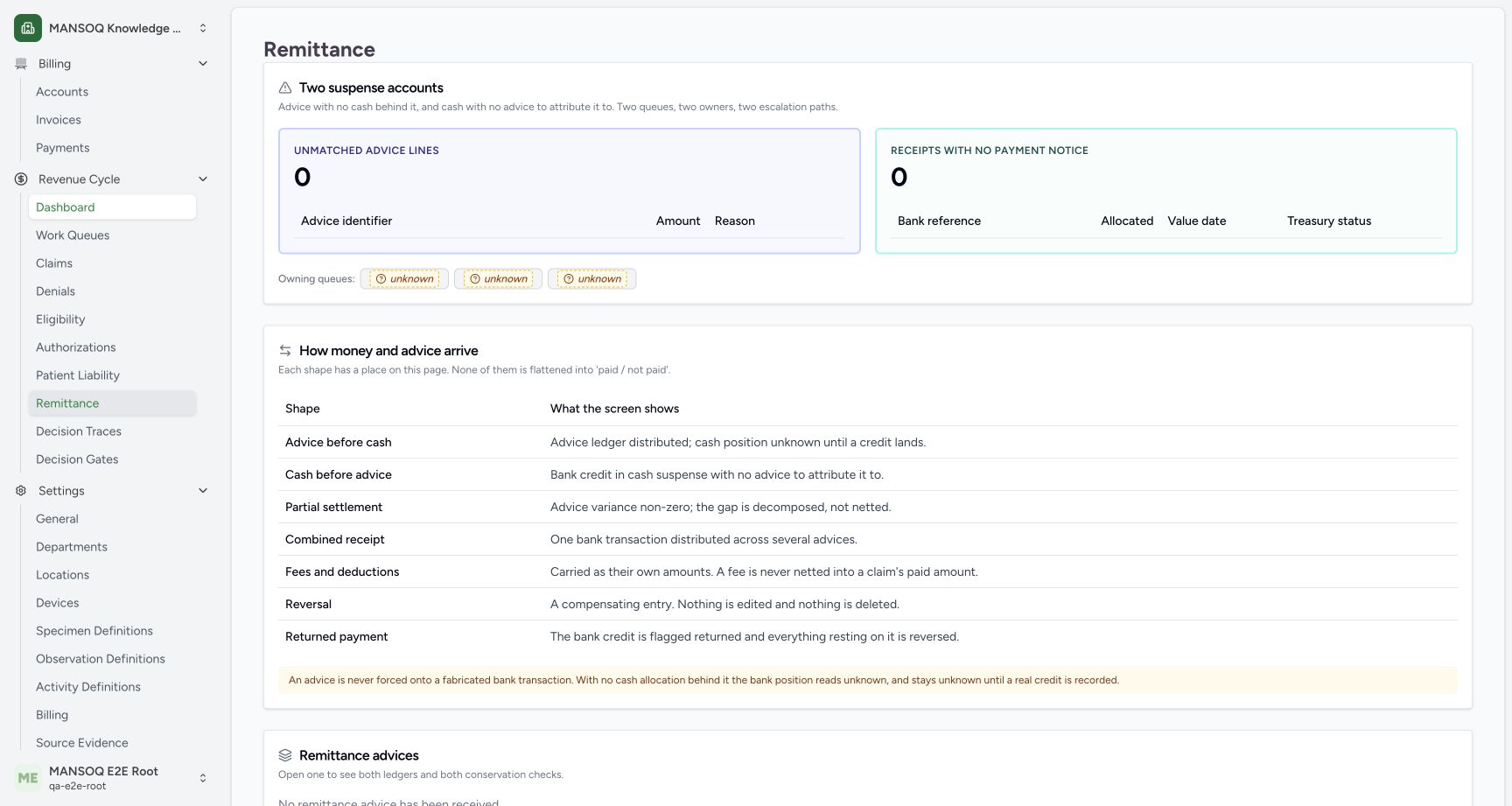Collapse the Settings section chevron

[x=203, y=491]
